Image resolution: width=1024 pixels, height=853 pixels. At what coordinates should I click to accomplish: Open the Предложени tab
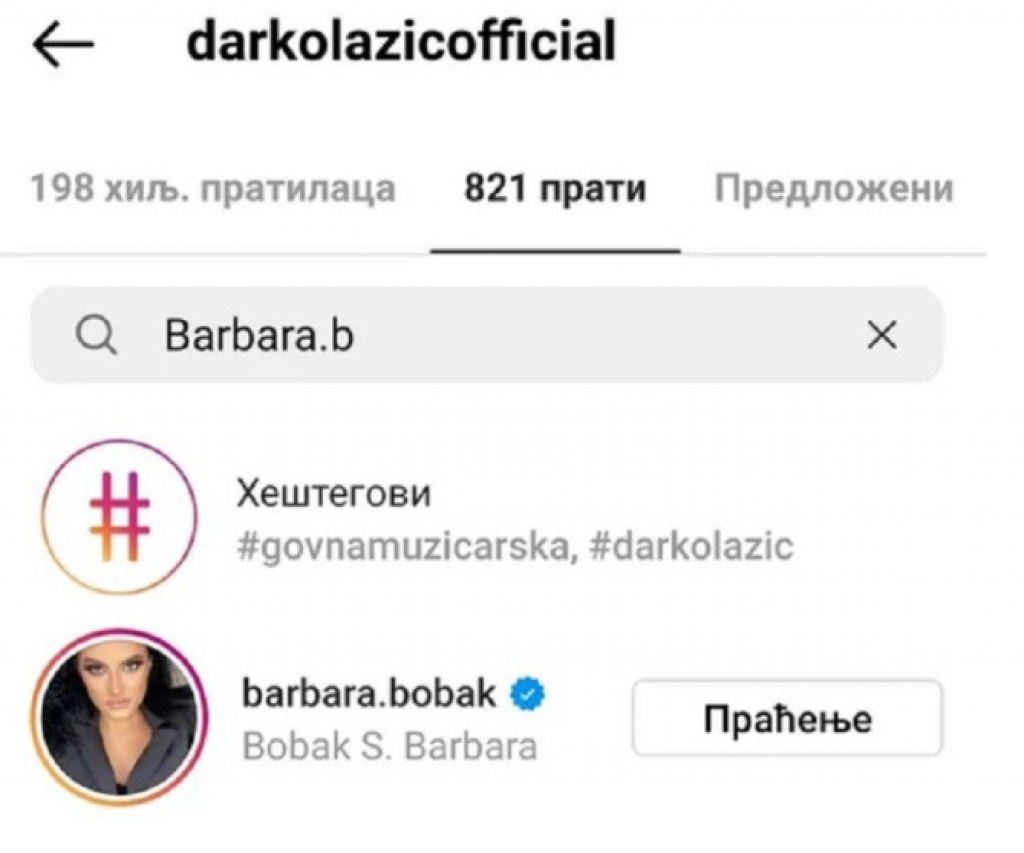pyautogui.click(x=834, y=189)
